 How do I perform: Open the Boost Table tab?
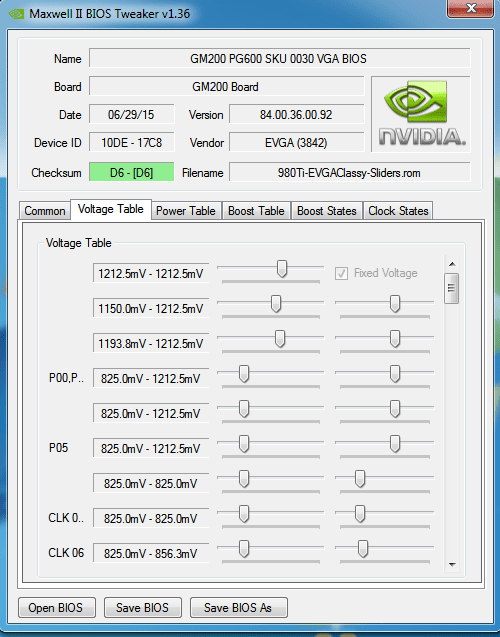click(256, 211)
